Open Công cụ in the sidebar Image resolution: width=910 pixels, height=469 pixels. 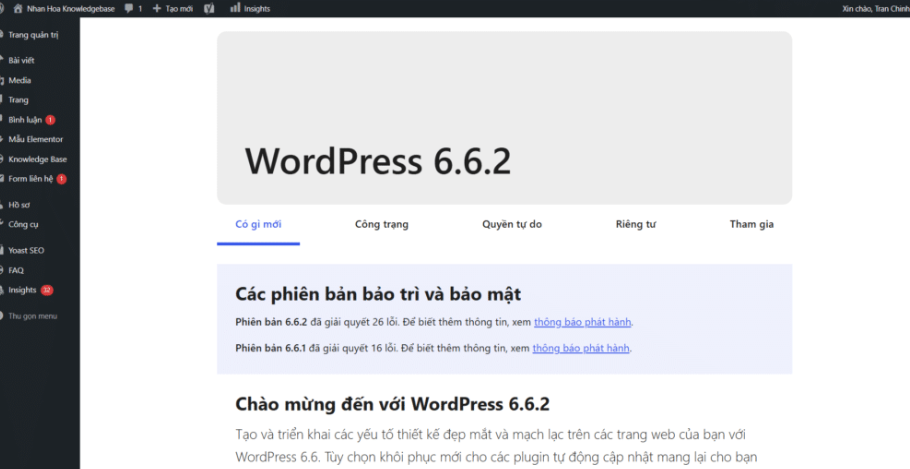click(23, 225)
